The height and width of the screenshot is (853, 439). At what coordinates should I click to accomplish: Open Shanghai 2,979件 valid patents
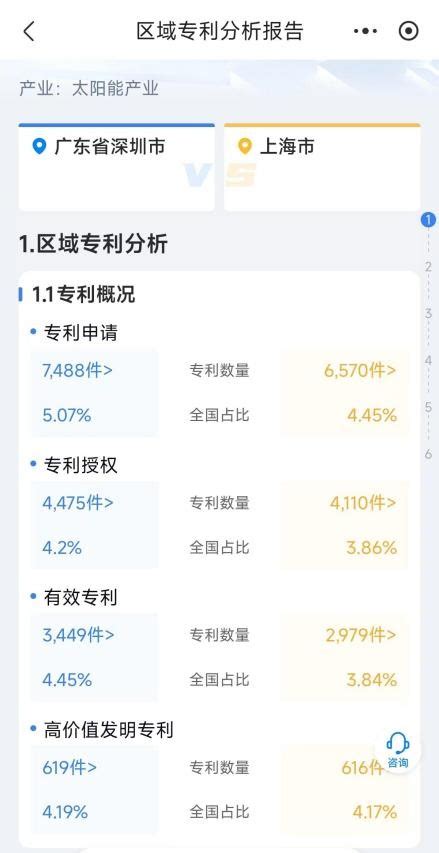(x=361, y=635)
